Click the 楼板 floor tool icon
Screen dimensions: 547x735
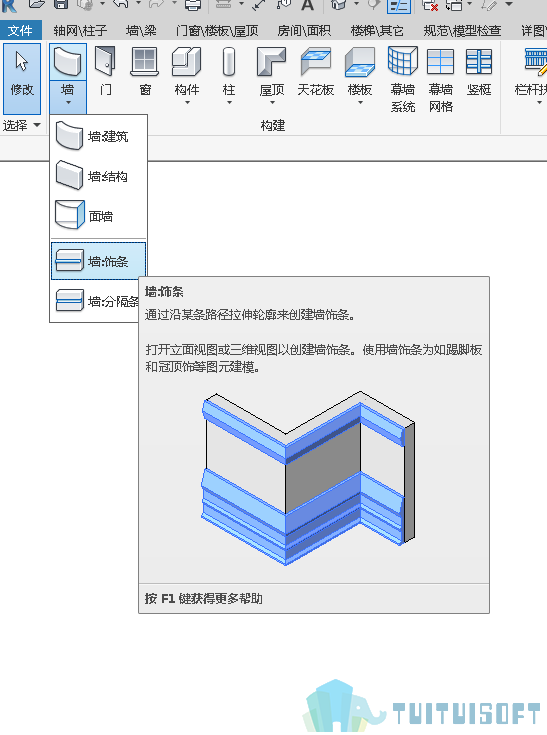click(x=360, y=62)
